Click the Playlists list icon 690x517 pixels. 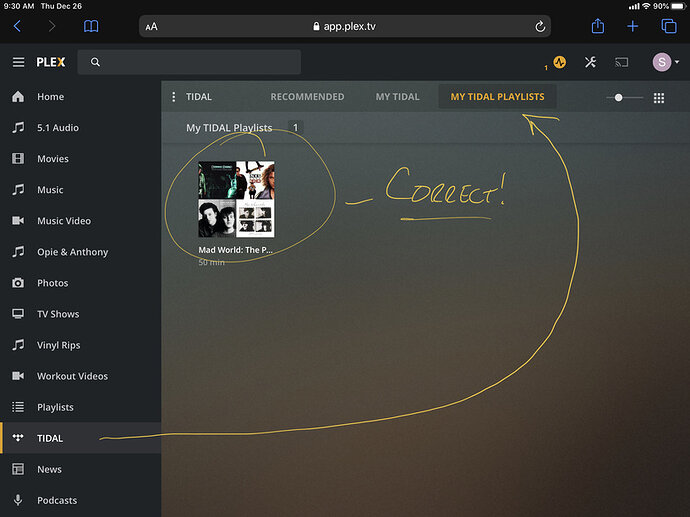[x=18, y=407]
